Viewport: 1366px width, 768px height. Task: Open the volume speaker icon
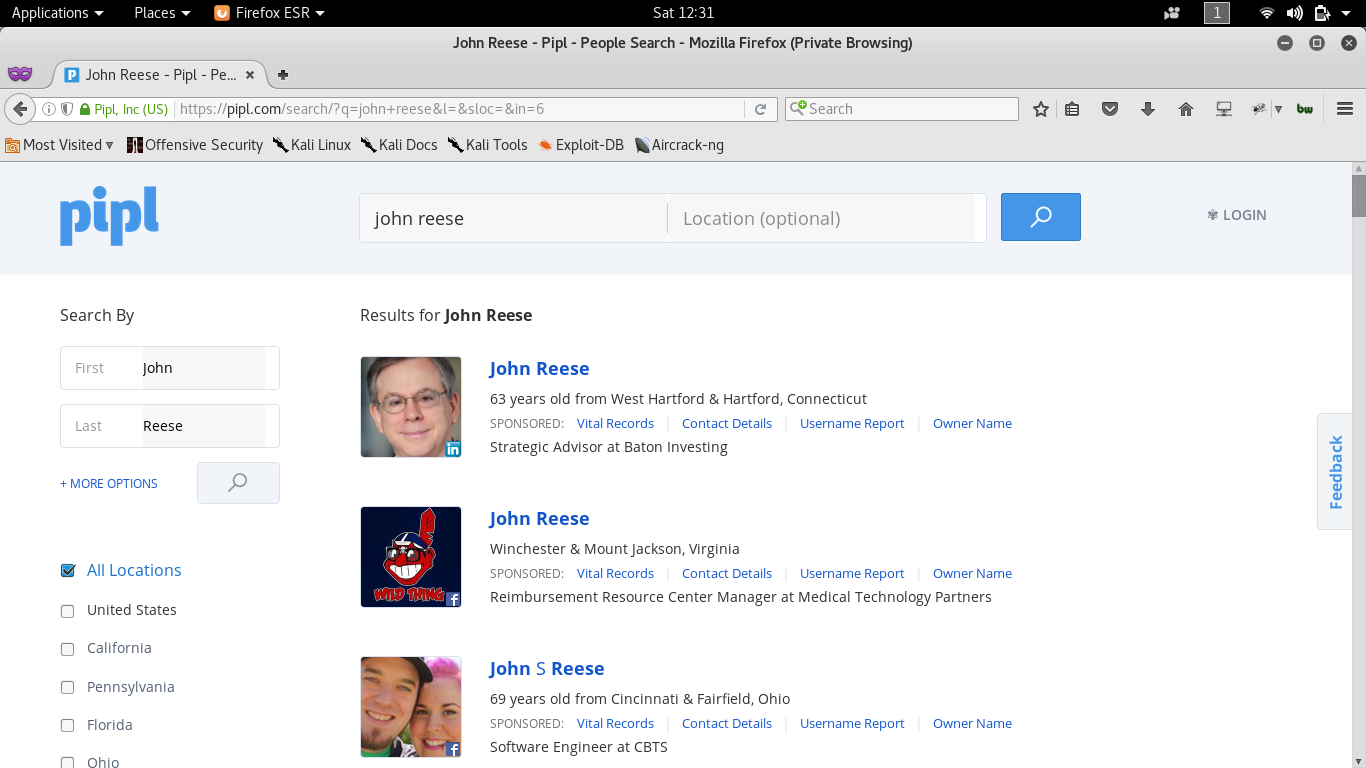pos(1295,13)
